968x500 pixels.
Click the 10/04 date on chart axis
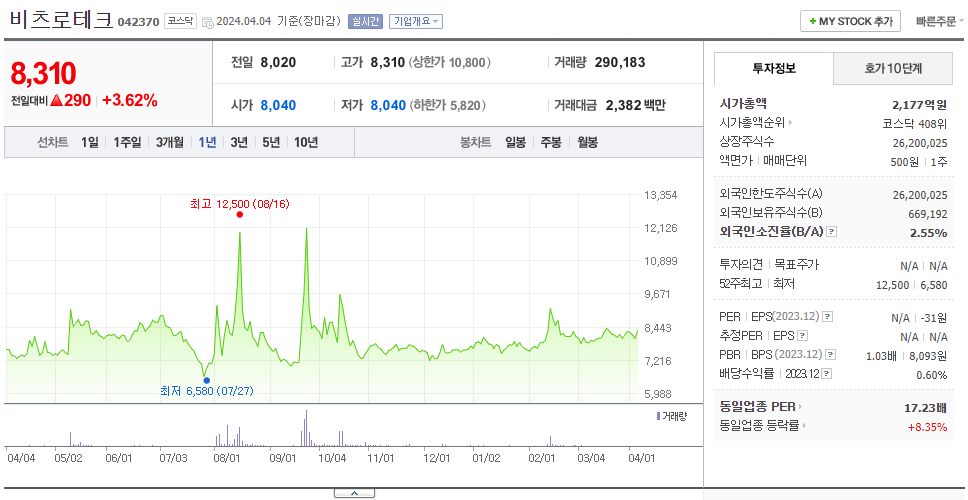tap(332, 459)
